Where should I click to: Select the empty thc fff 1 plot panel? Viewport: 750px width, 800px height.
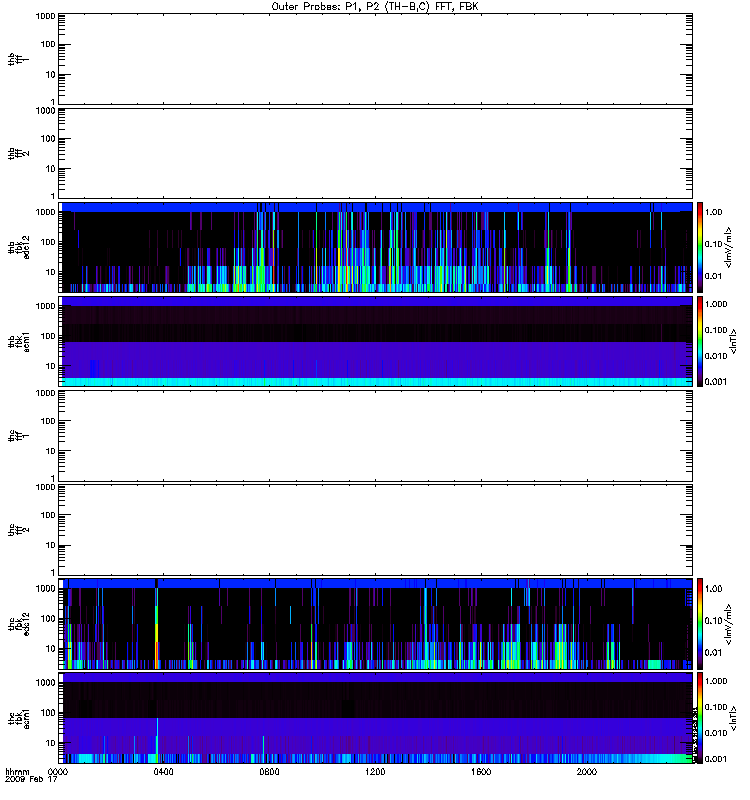pyautogui.click(x=376, y=436)
